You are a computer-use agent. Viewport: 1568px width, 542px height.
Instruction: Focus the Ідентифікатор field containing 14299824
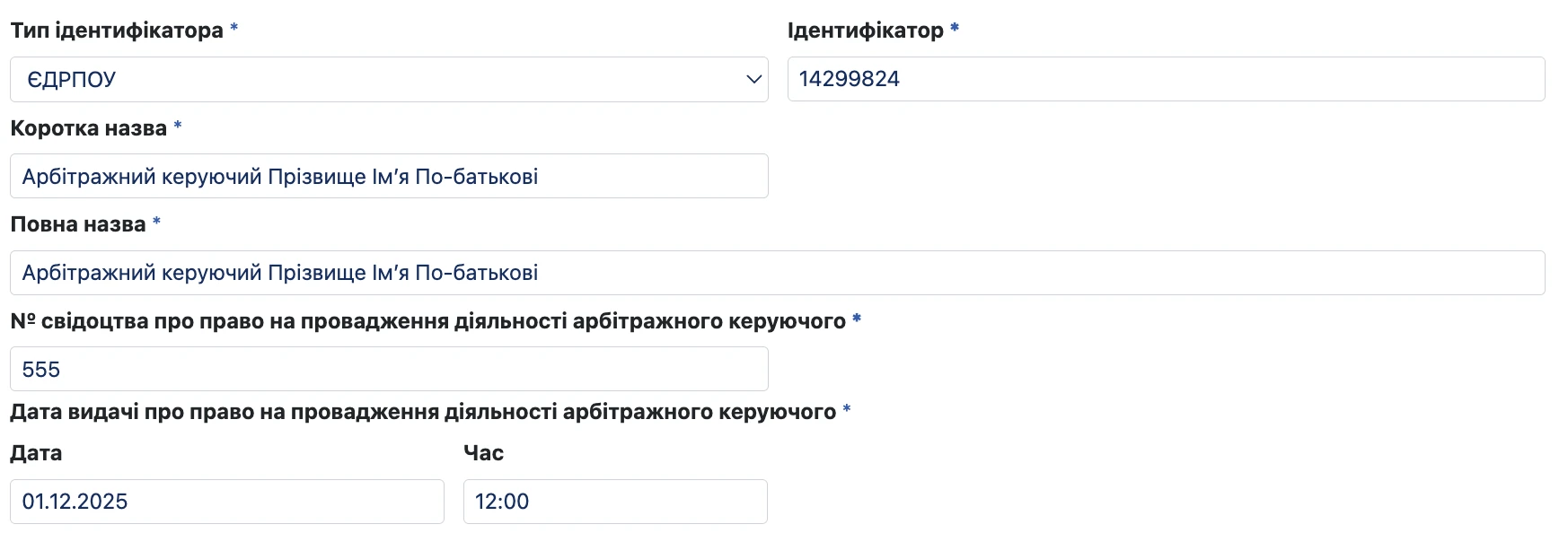click(1166, 79)
